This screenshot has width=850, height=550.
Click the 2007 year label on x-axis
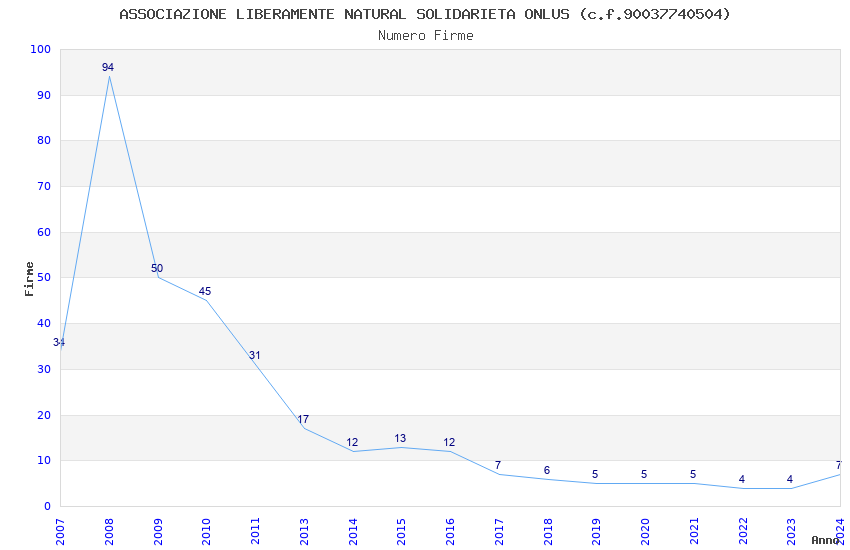pyautogui.click(x=60, y=531)
